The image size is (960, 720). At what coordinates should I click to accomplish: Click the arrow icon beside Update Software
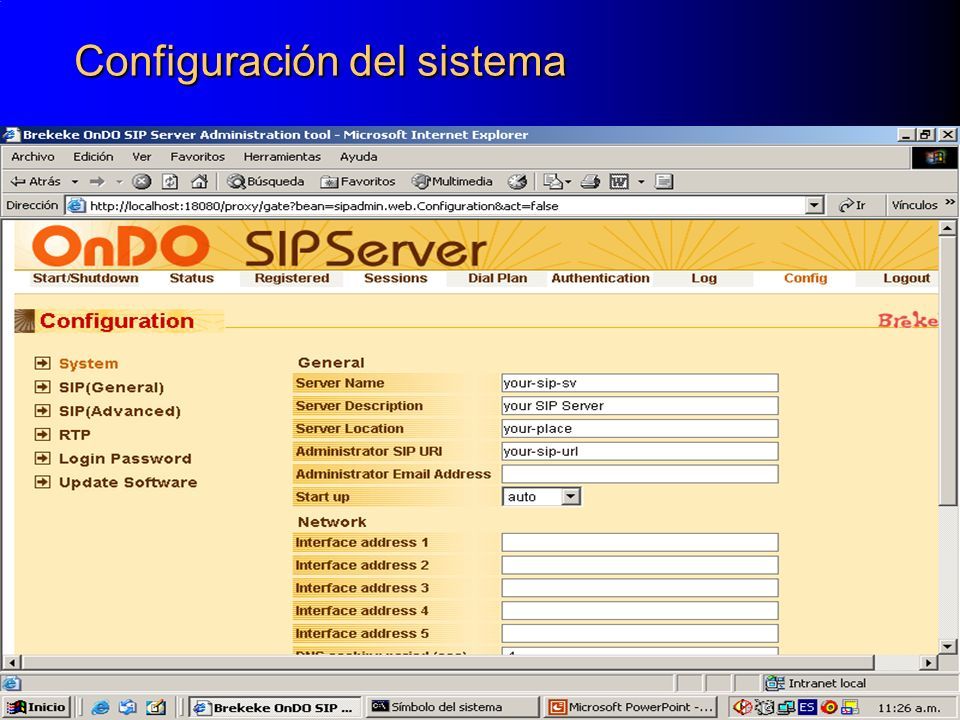click(x=42, y=482)
